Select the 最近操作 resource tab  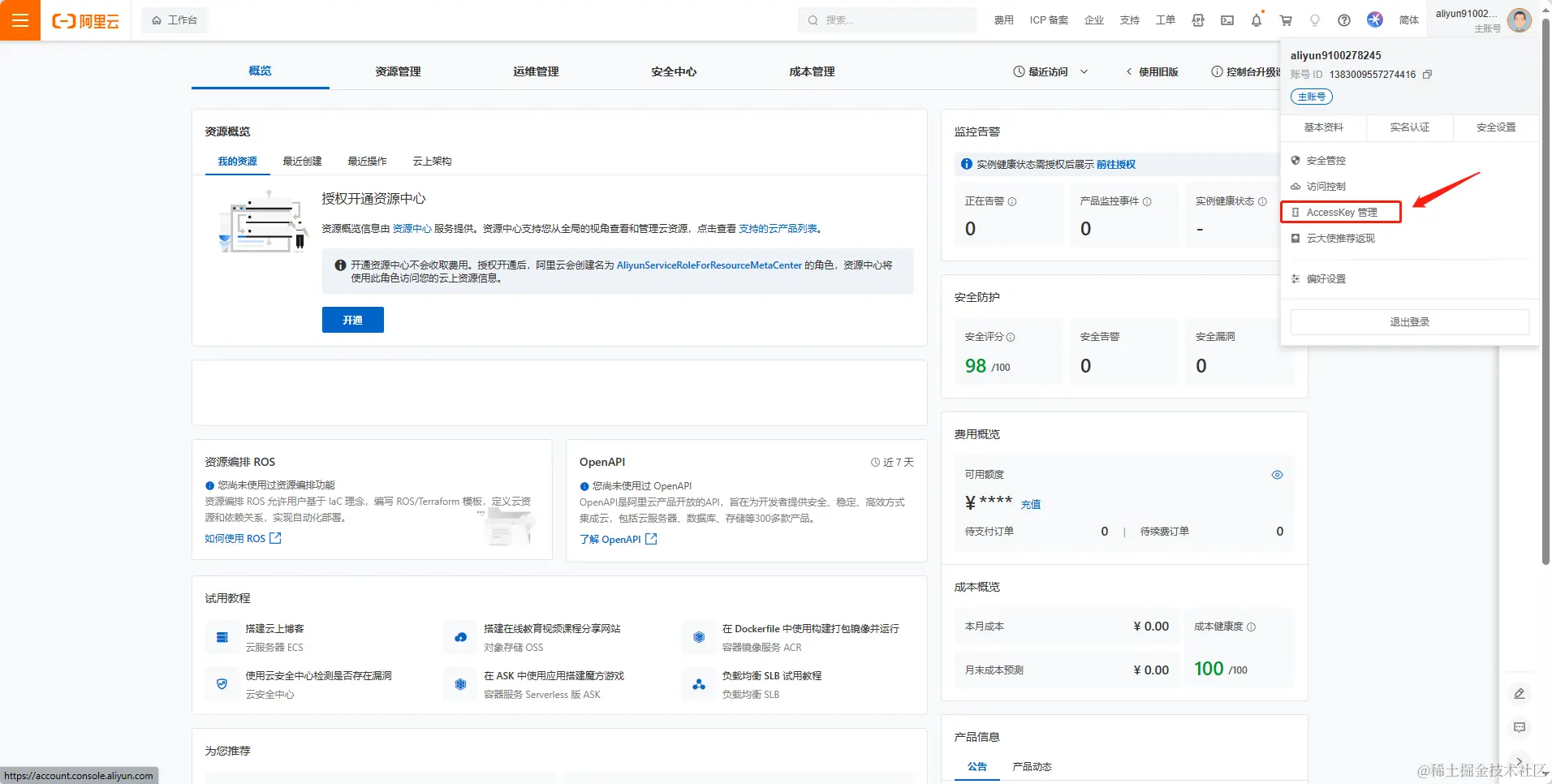[x=367, y=161]
